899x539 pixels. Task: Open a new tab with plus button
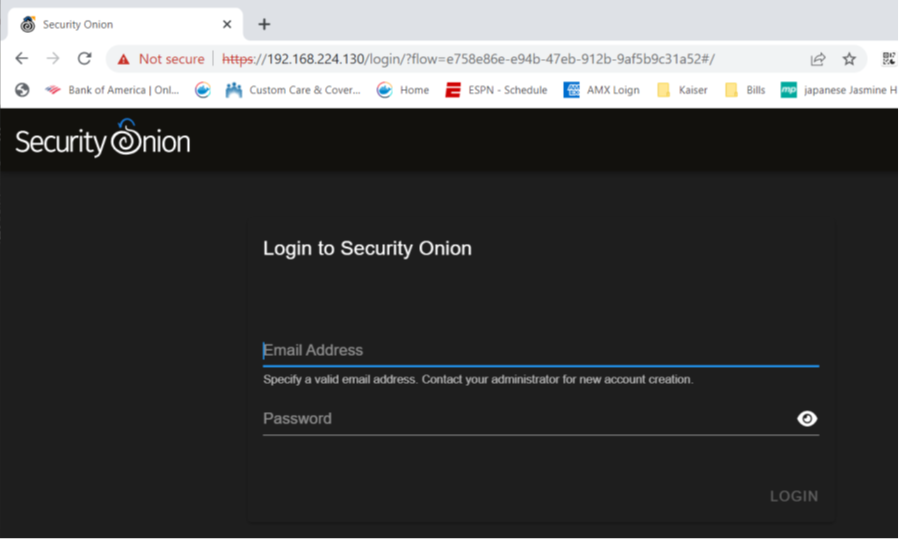pos(264,24)
